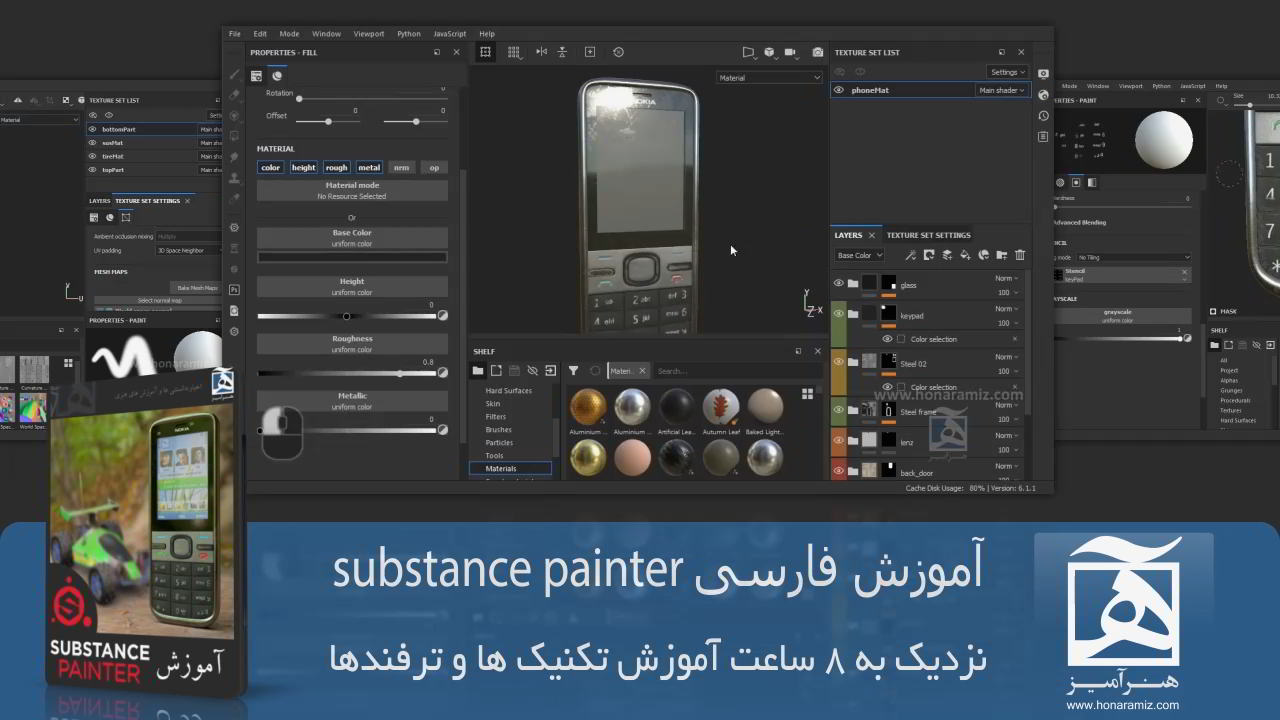This screenshot has width=1280, height=720.
Task: Click the shelf folder view icon
Action: click(478, 371)
